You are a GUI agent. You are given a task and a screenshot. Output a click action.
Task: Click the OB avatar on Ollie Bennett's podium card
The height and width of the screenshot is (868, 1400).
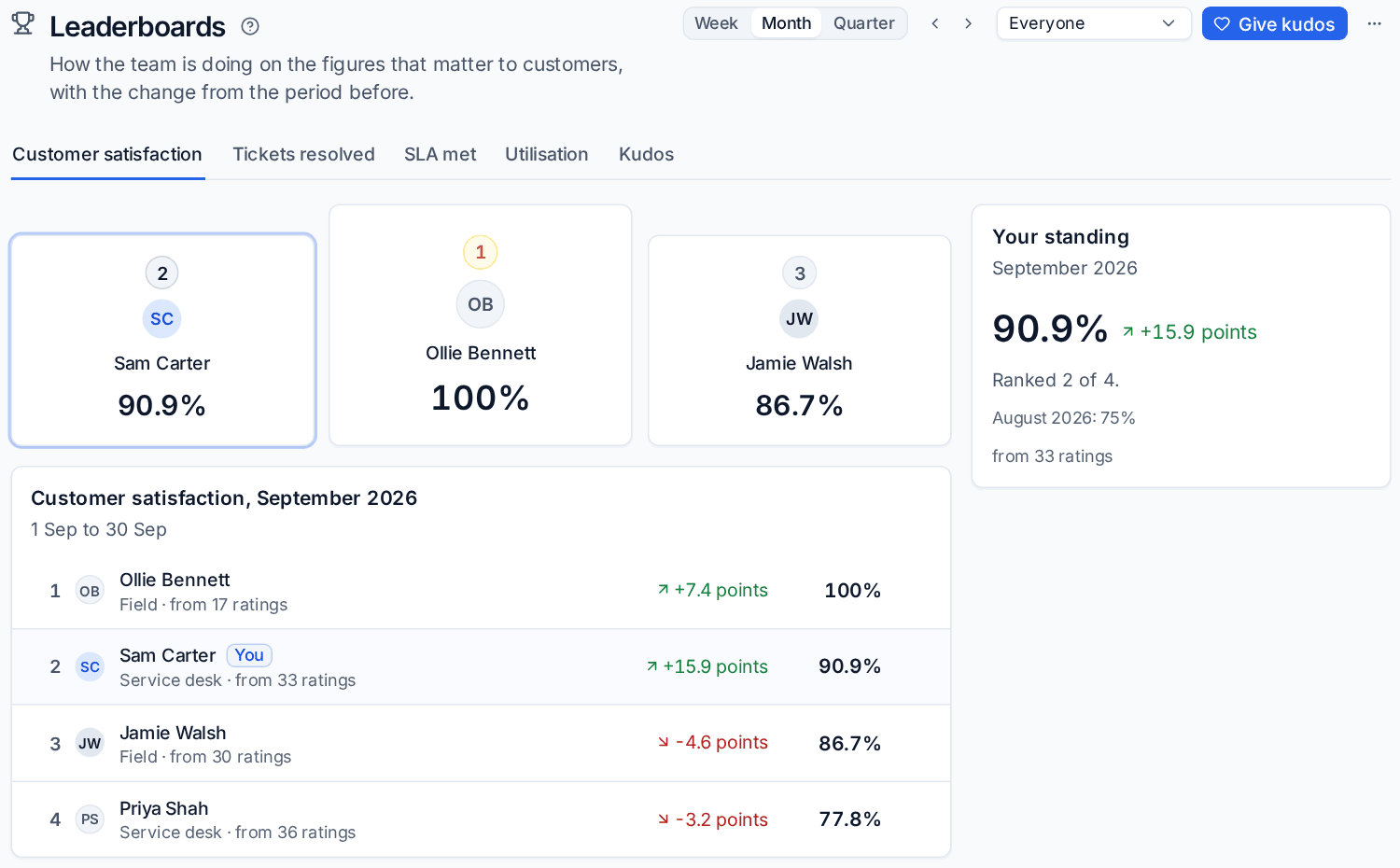(481, 304)
